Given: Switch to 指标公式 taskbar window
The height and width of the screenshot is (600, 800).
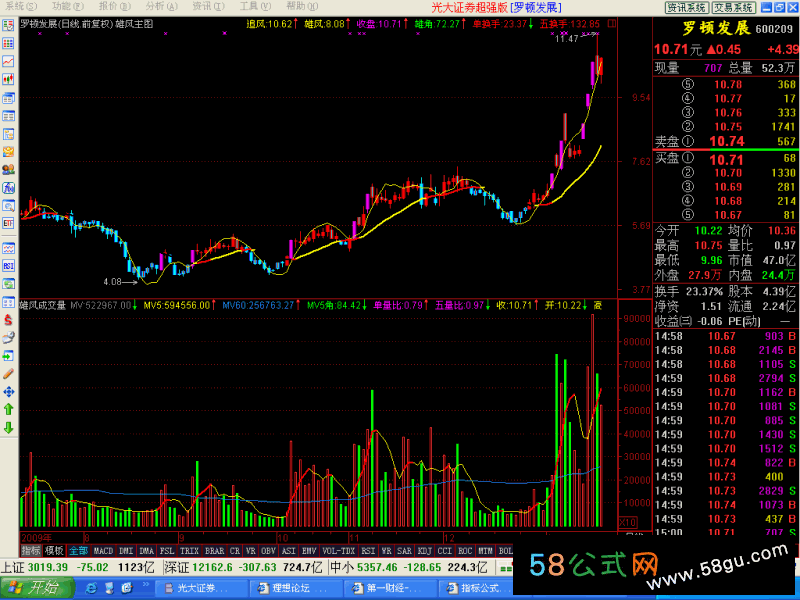Looking at the screenshot, I should tap(477, 588).
